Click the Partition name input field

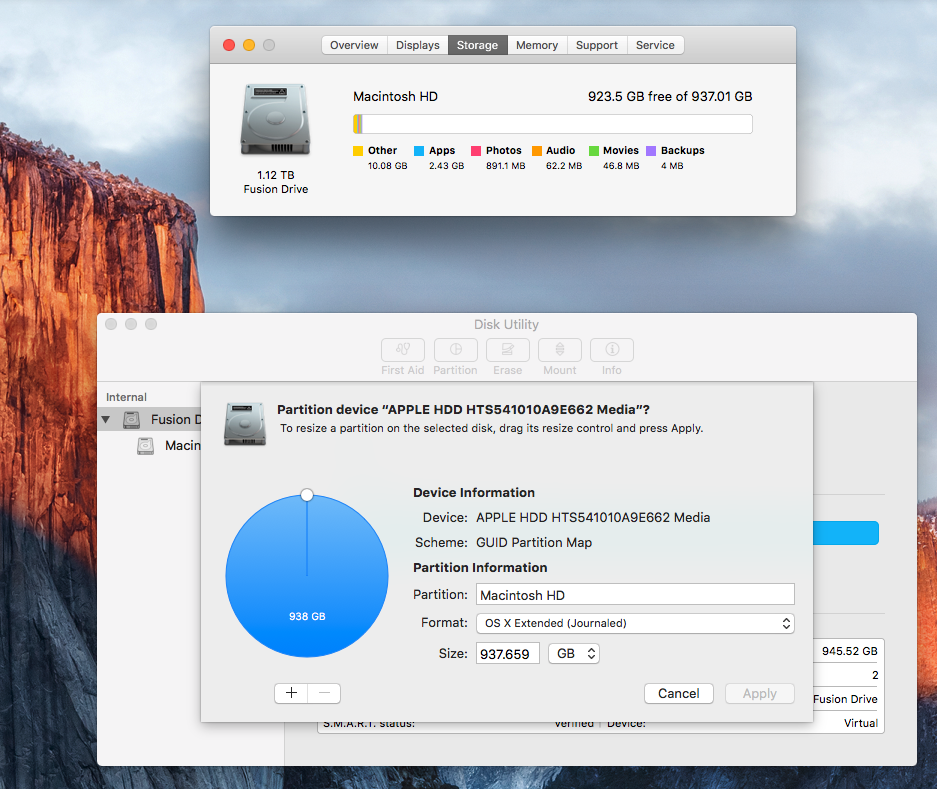[x=635, y=594]
